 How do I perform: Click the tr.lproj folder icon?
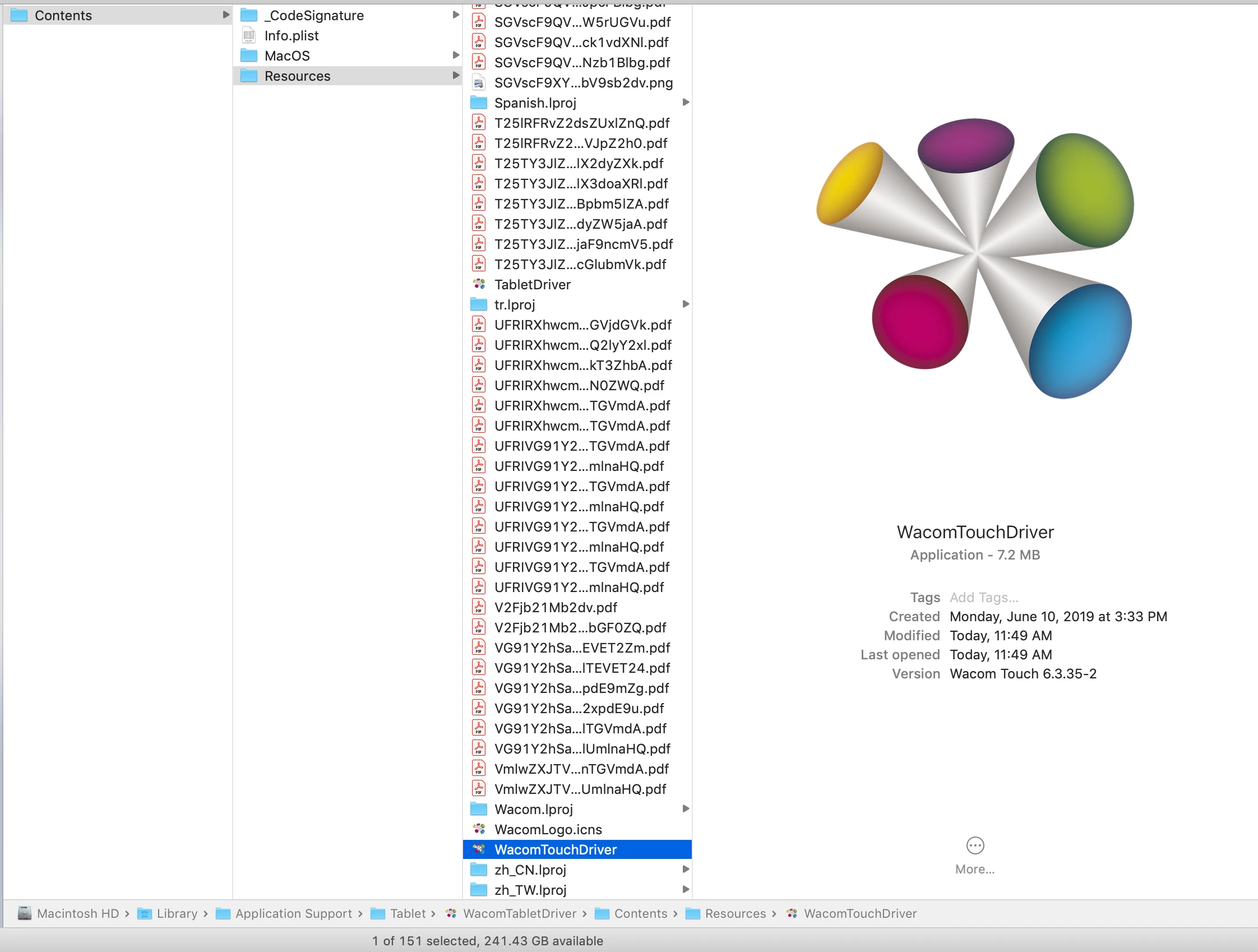479,304
